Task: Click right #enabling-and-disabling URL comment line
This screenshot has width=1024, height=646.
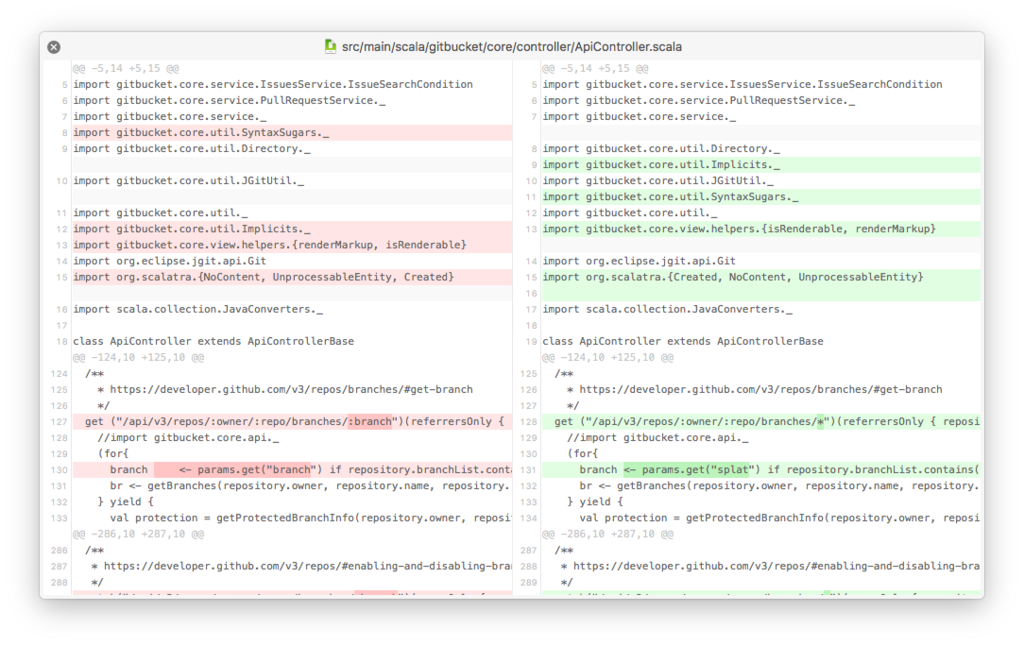Action: click(x=770, y=566)
